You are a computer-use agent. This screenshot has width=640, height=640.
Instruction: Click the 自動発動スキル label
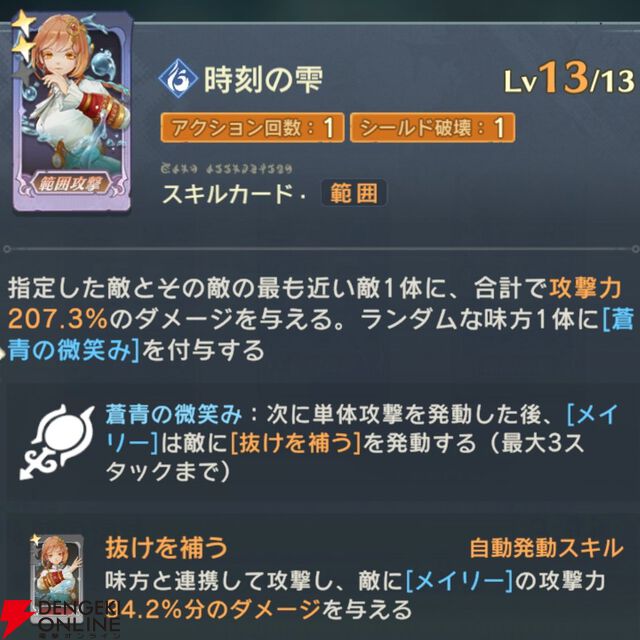(547, 548)
